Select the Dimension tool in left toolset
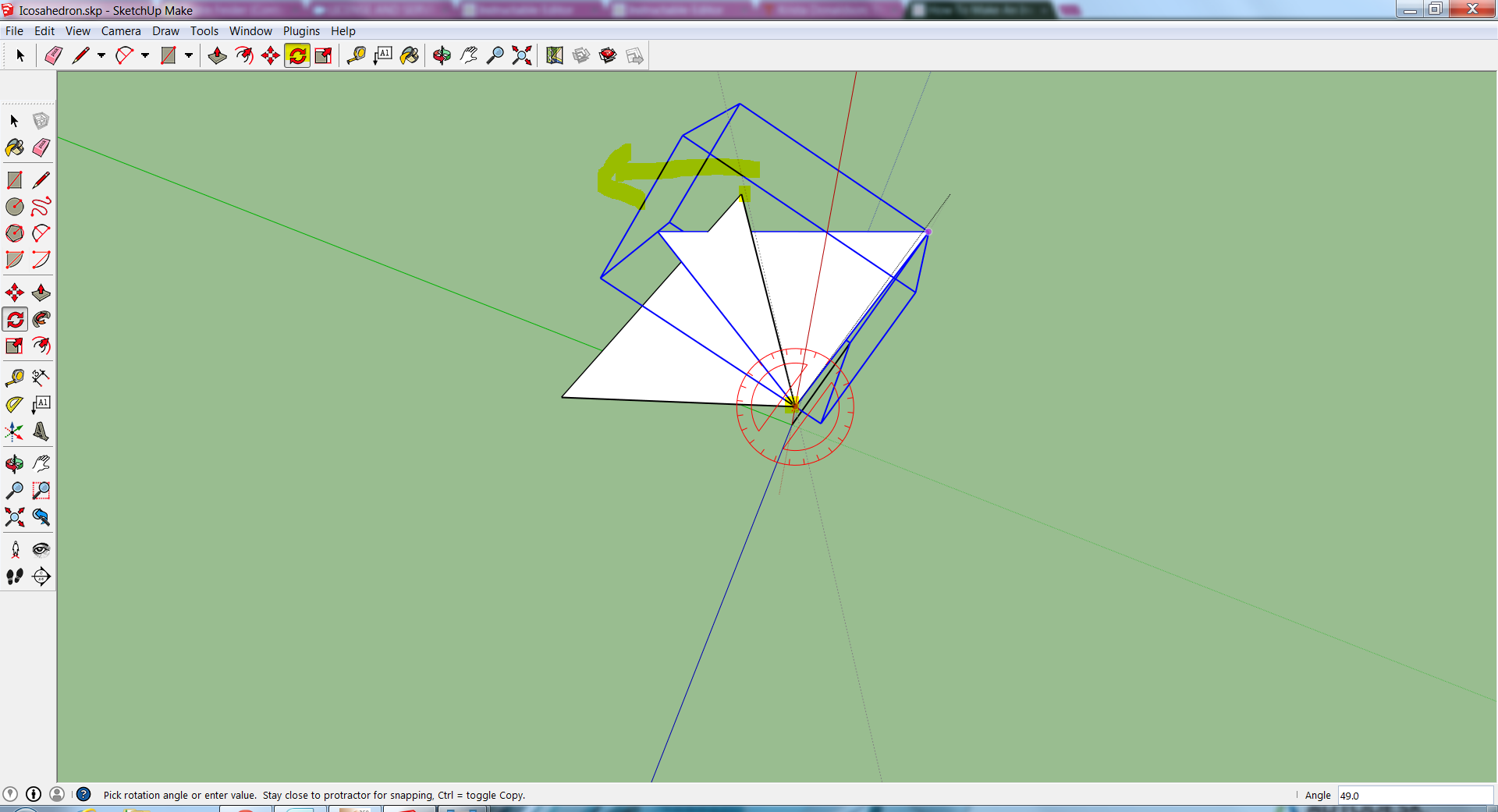Screen dimensions: 1498x812 click(41, 378)
